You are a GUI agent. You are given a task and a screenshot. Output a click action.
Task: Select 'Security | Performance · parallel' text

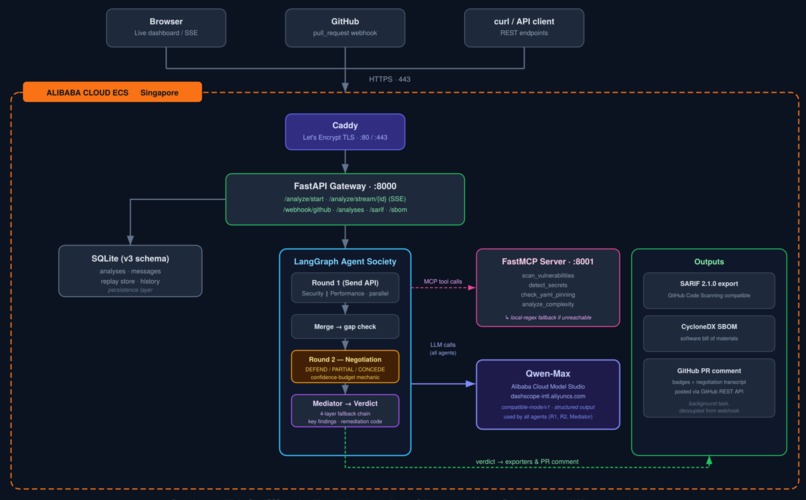click(x=345, y=293)
